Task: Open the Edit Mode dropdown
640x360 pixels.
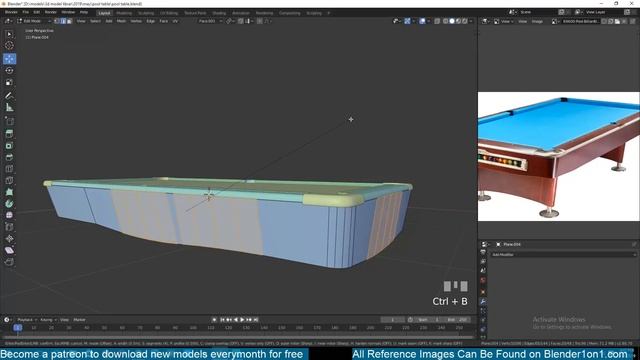Action: (34, 21)
